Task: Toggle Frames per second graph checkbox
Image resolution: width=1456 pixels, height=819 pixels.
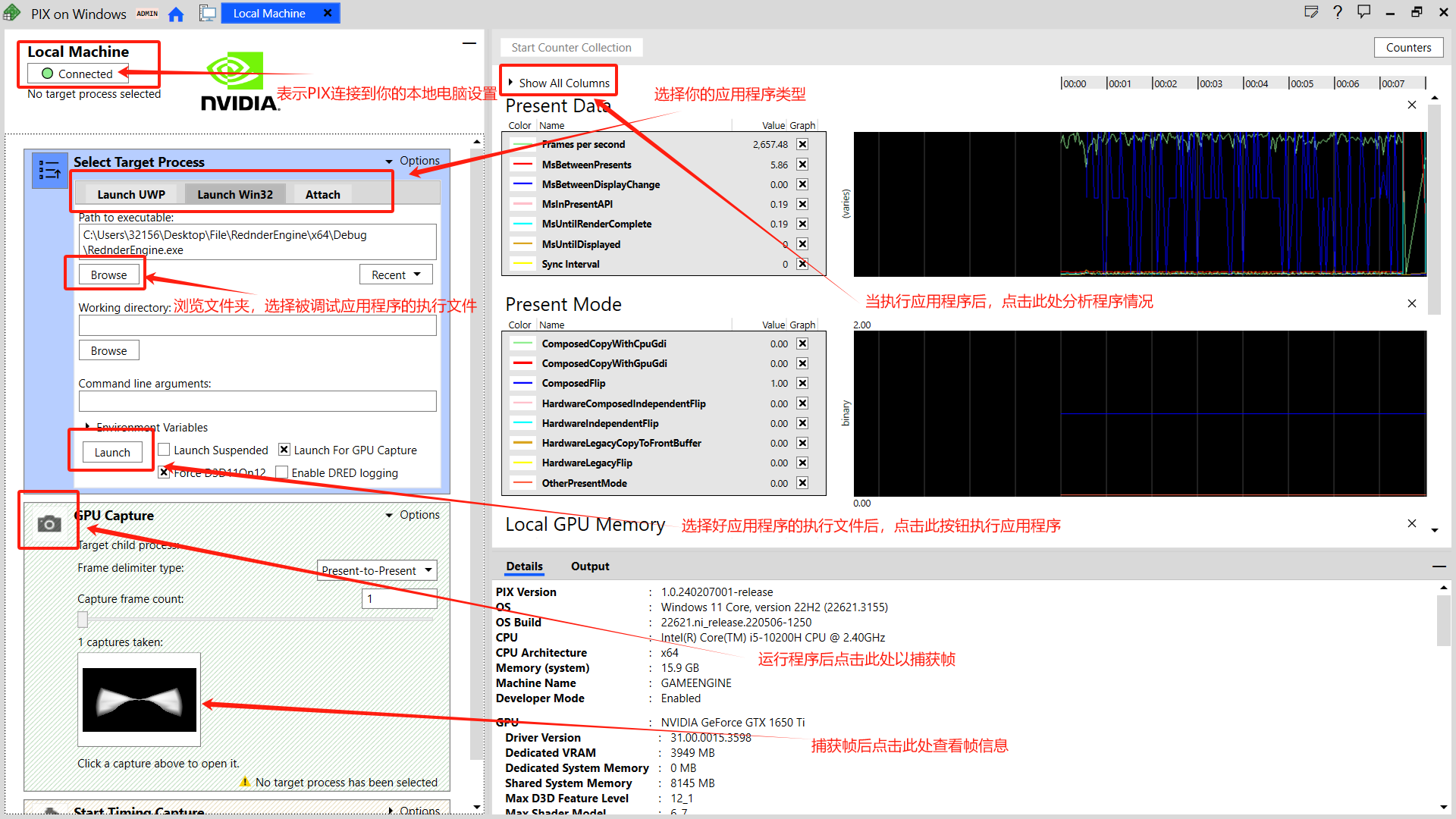Action: coord(802,144)
